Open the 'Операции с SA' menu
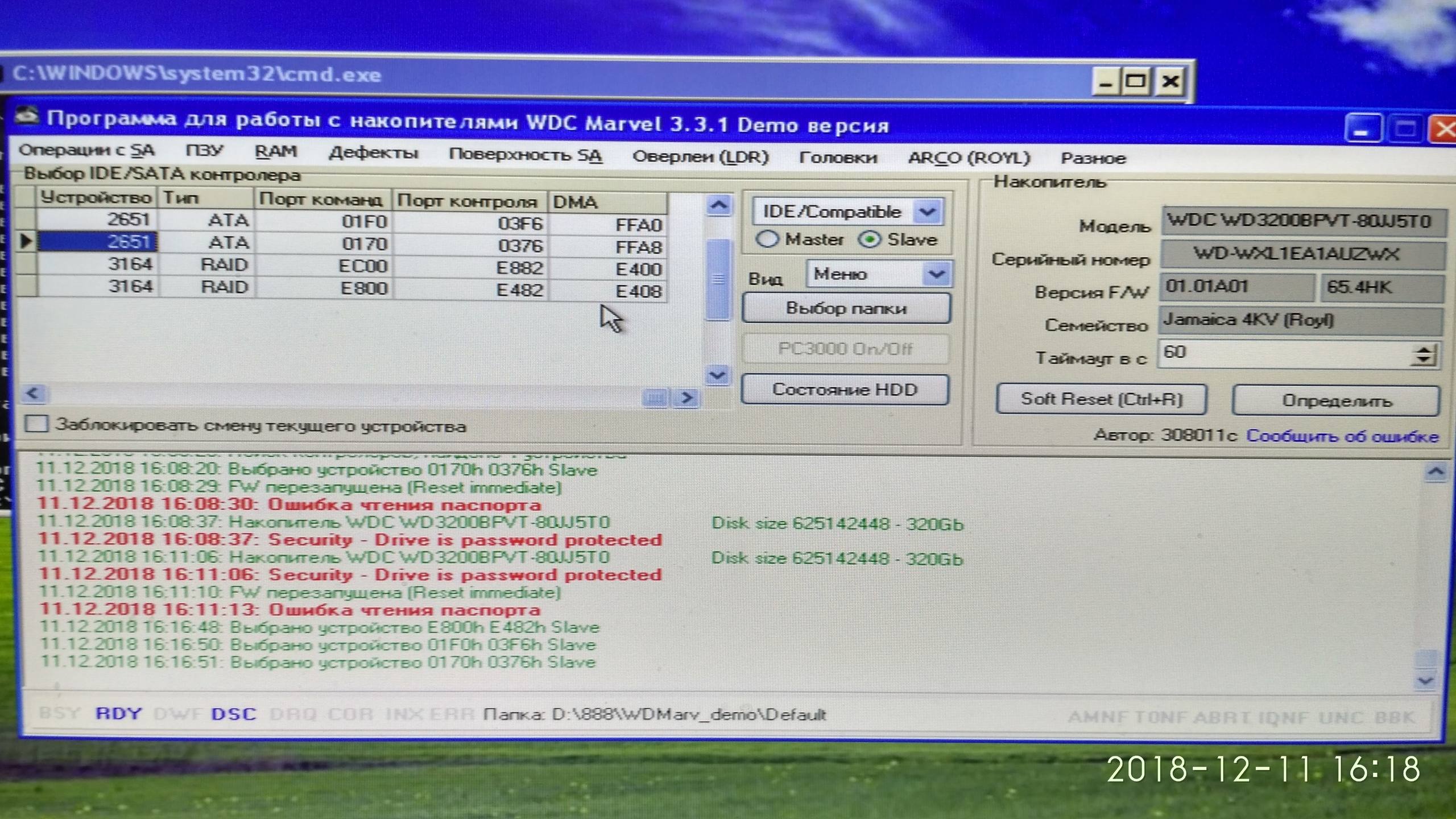Viewport: 1456px width, 819px height. (86, 151)
